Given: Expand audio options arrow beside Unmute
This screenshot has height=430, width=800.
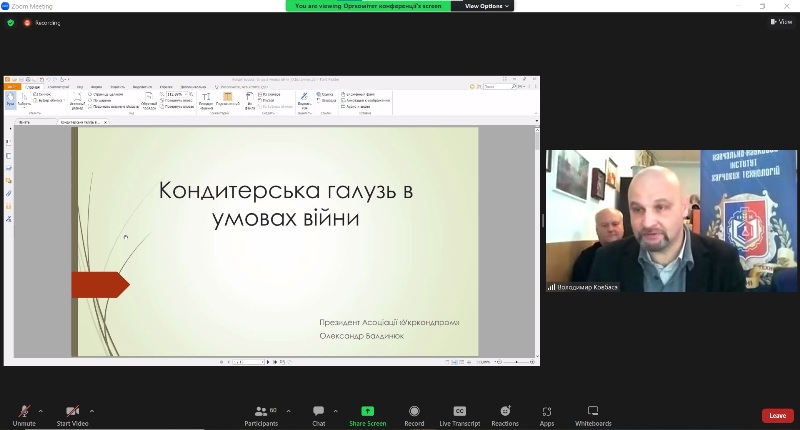Looking at the screenshot, I should (x=41, y=410).
